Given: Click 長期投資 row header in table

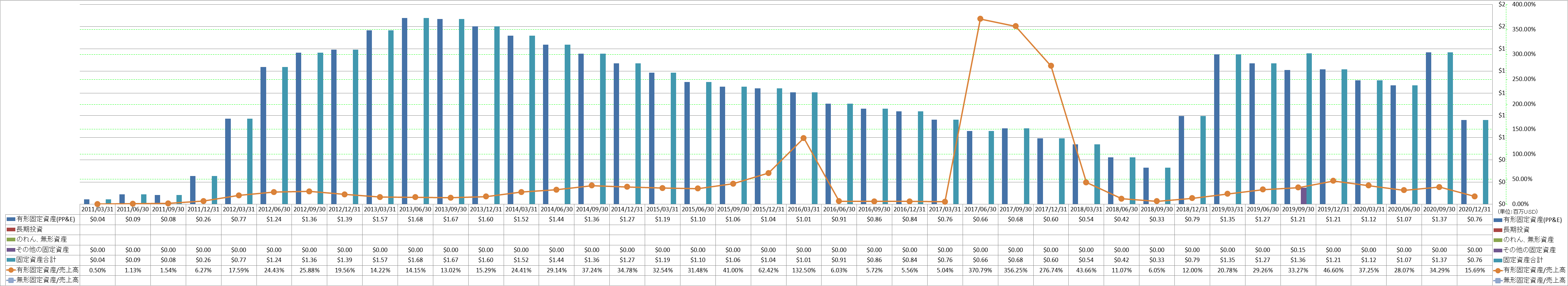Looking at the screenshot, I should pos(29,229).
